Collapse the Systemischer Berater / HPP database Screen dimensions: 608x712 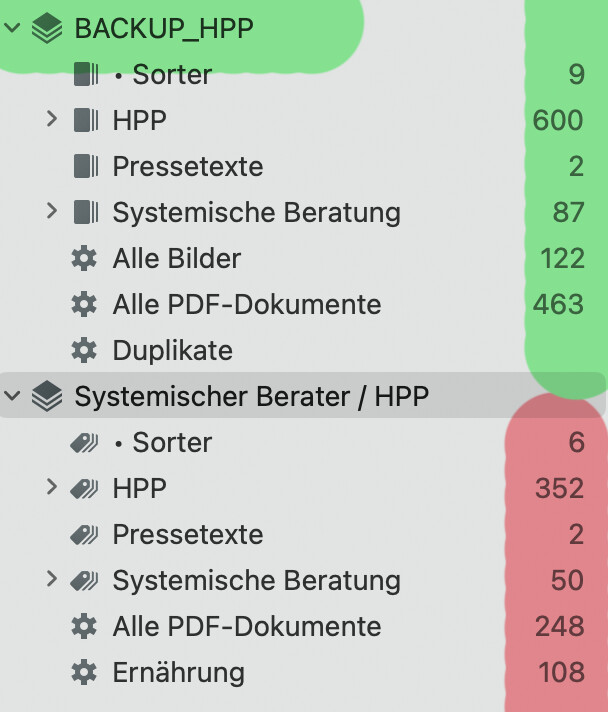pos(13,397)
